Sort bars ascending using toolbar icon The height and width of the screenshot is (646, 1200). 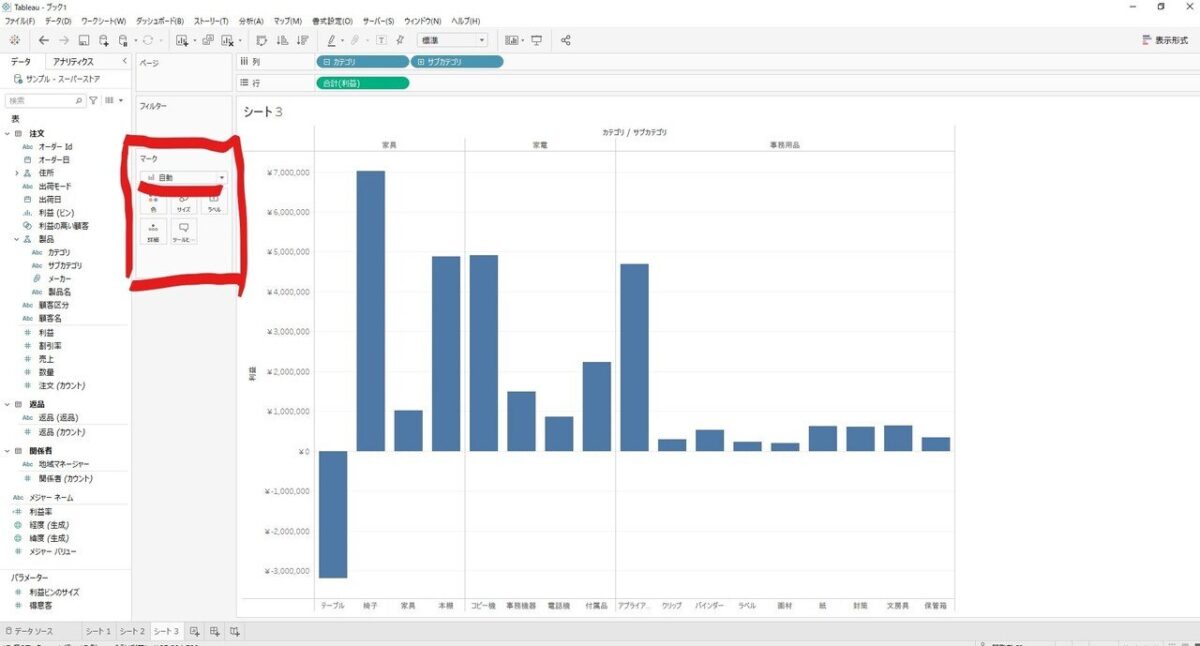(281, 41)
